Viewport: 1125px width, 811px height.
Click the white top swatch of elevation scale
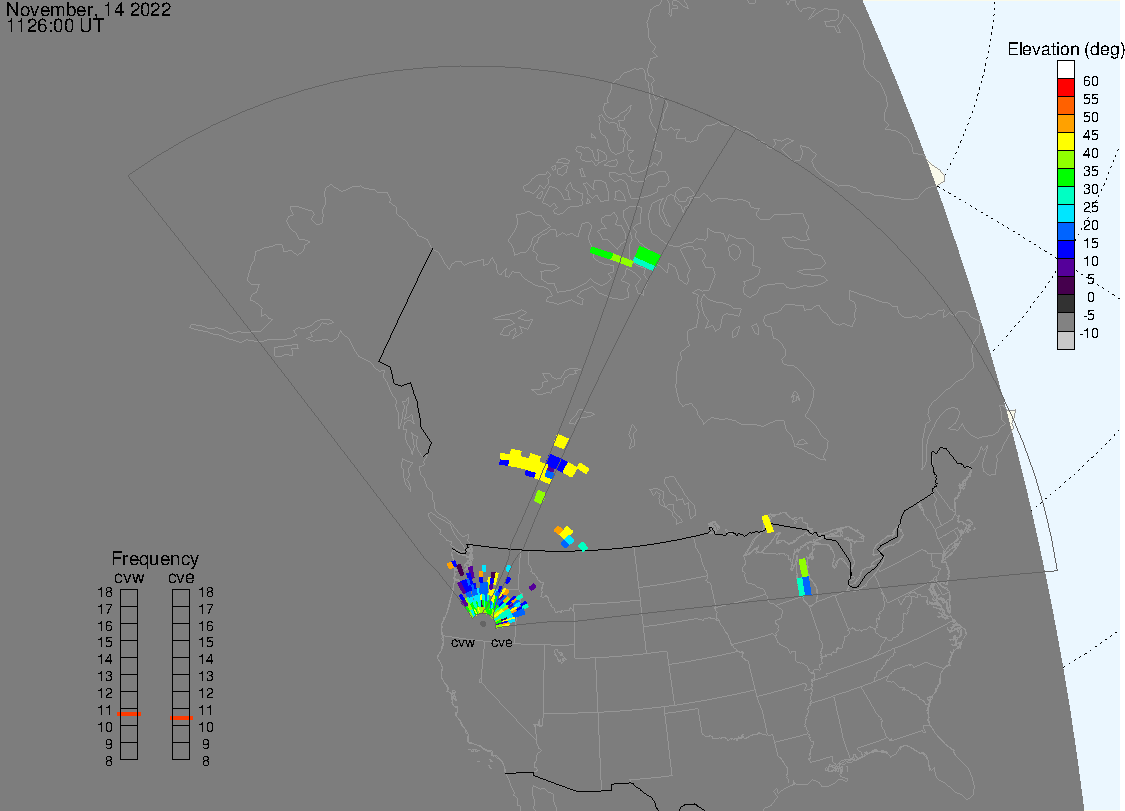pos(1065,70)
